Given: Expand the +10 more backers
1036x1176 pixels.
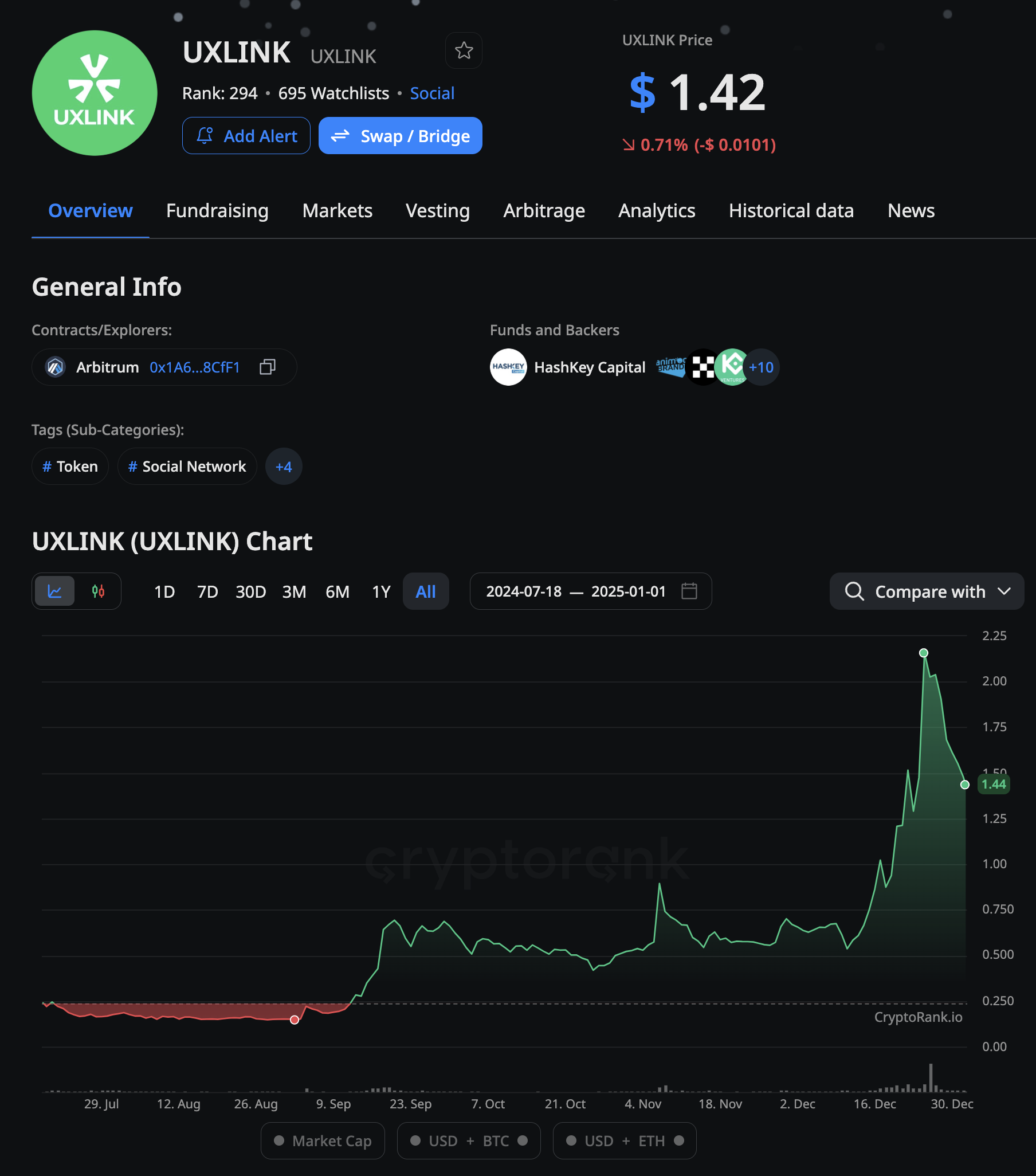Looking at the screenshot, I should coord(761,367).
